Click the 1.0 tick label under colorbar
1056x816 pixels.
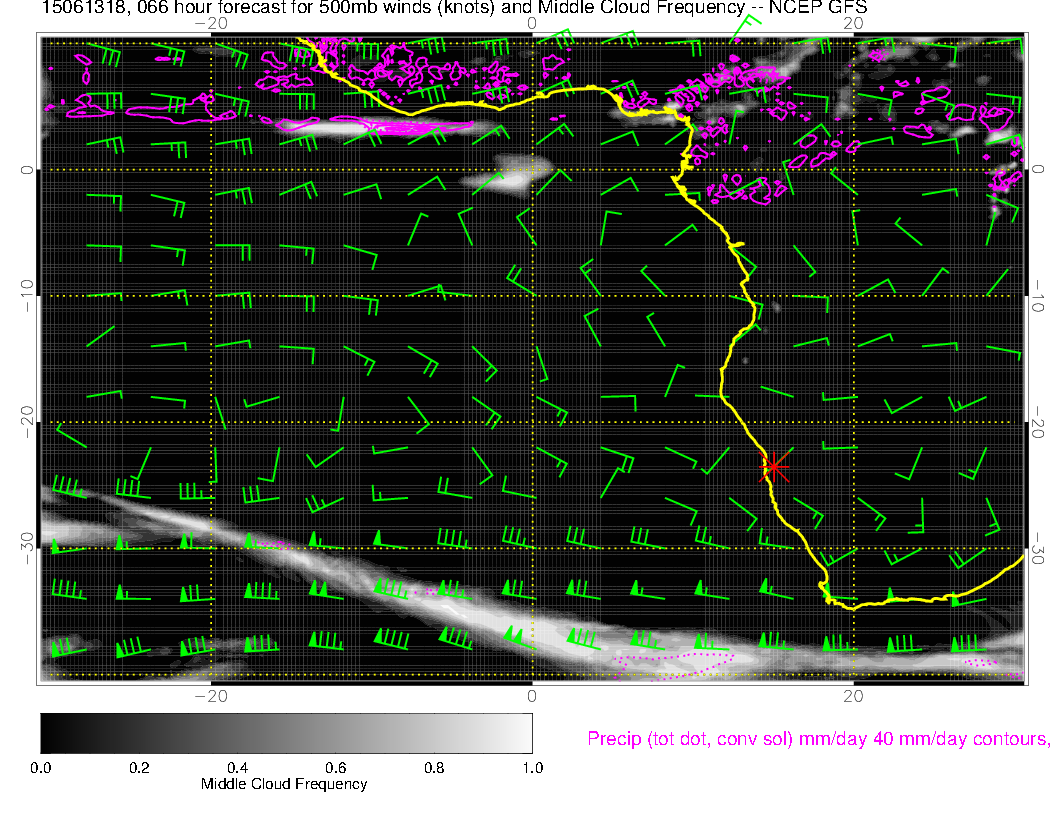(531, 768)
